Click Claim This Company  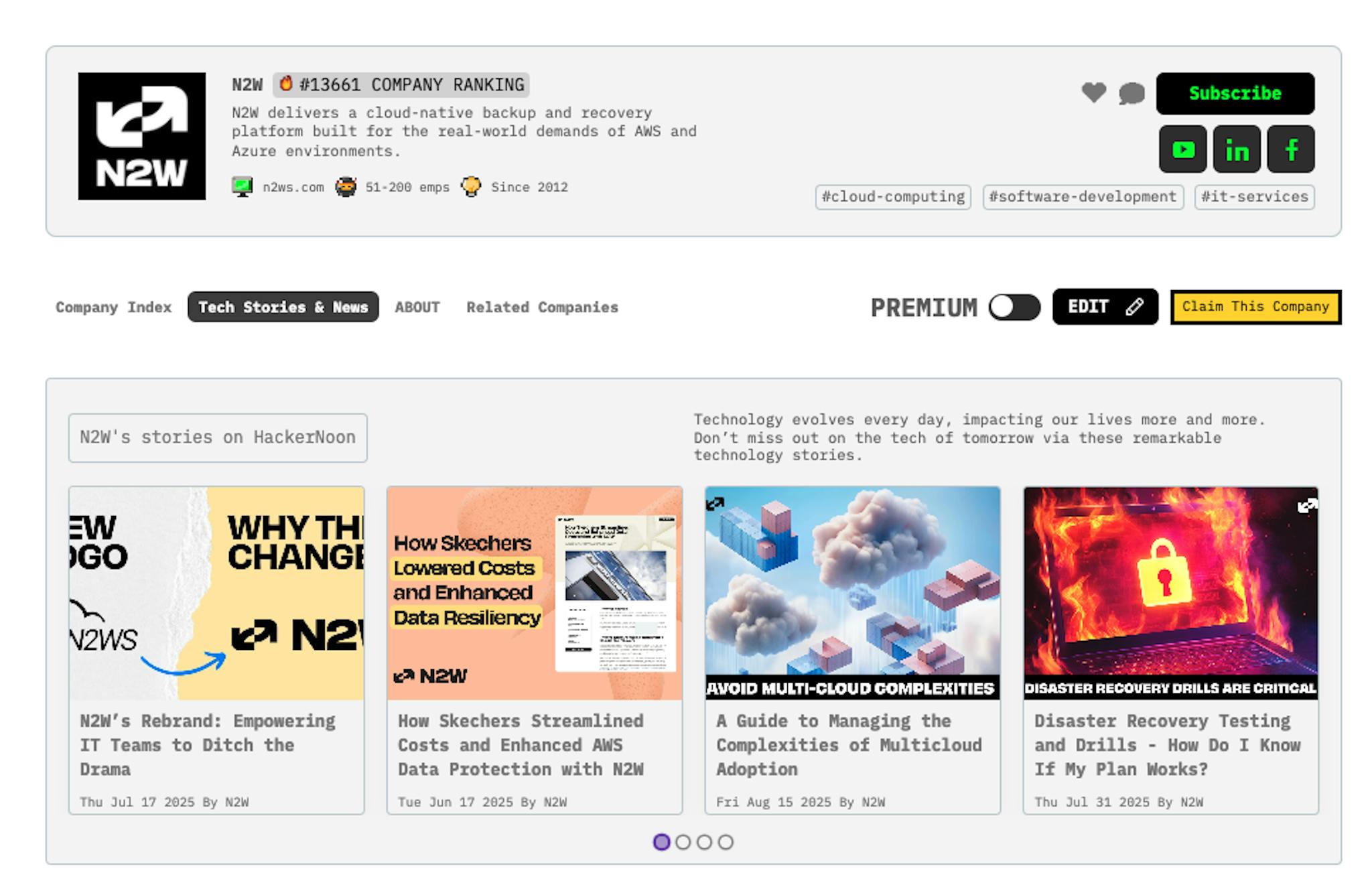click(x=1255, y=307)
